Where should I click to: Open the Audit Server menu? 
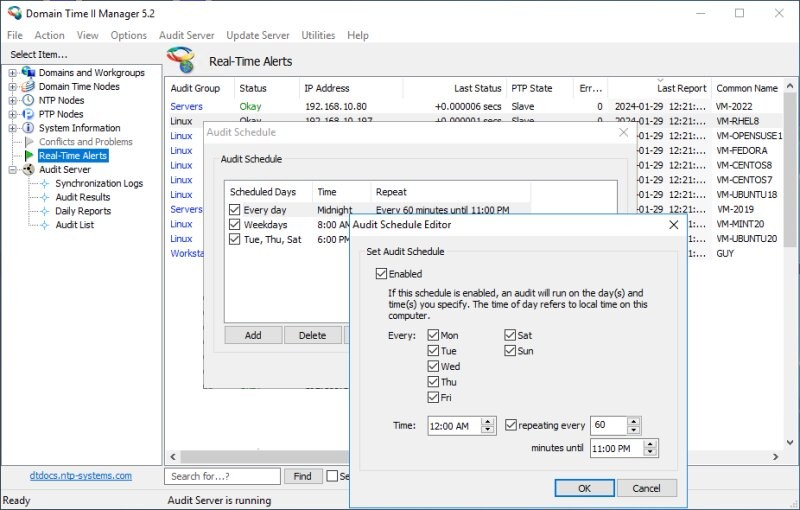(x=186, y=35)
